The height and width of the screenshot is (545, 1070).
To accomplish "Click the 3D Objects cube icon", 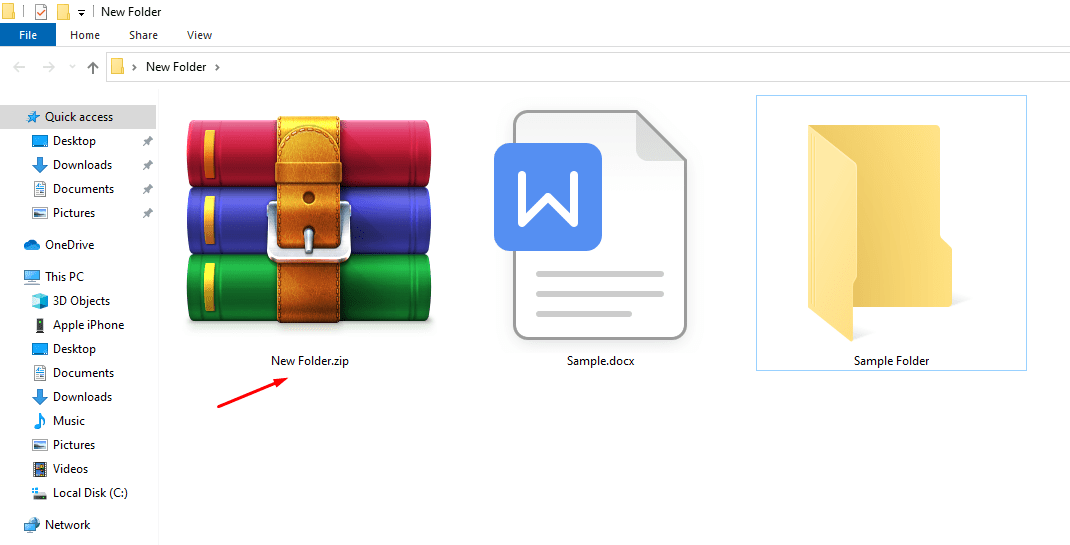I will (40, 301).
